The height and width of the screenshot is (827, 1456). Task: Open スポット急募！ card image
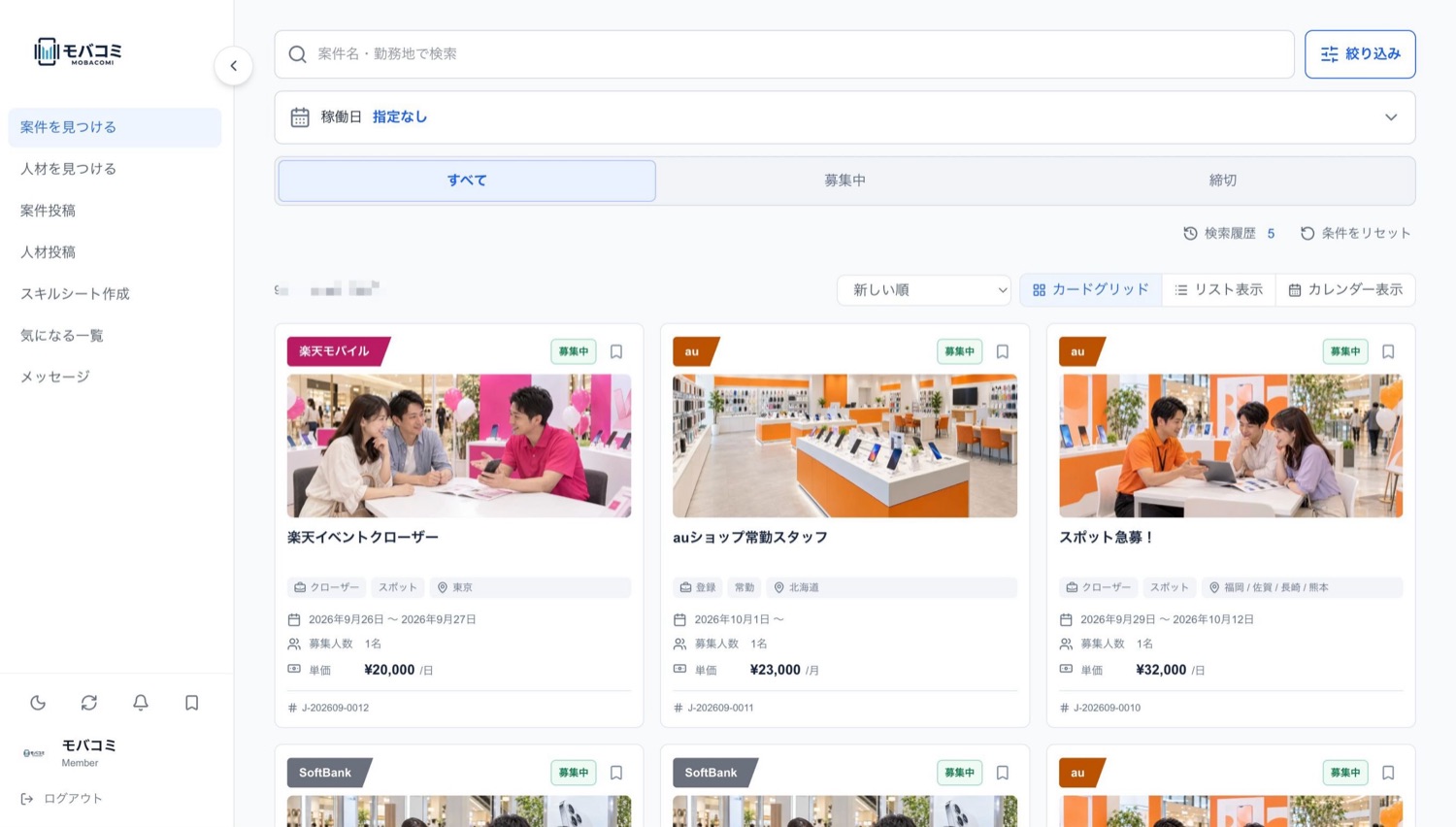[x=1231, y=446]
